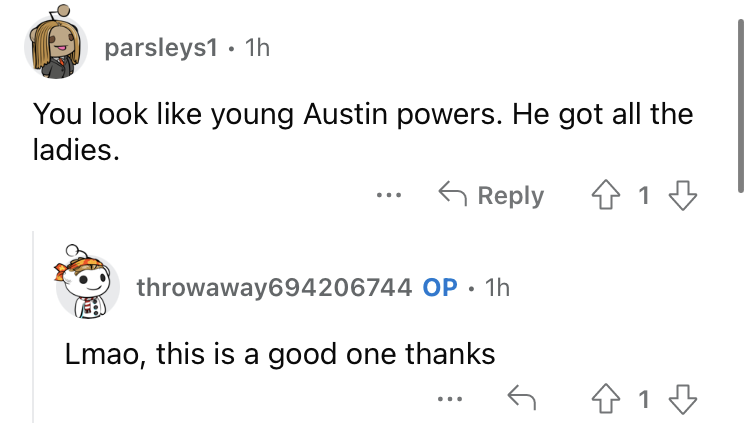Click the 1h timestamp next to OP badge
750x423 pixels.
coord(497,287)
